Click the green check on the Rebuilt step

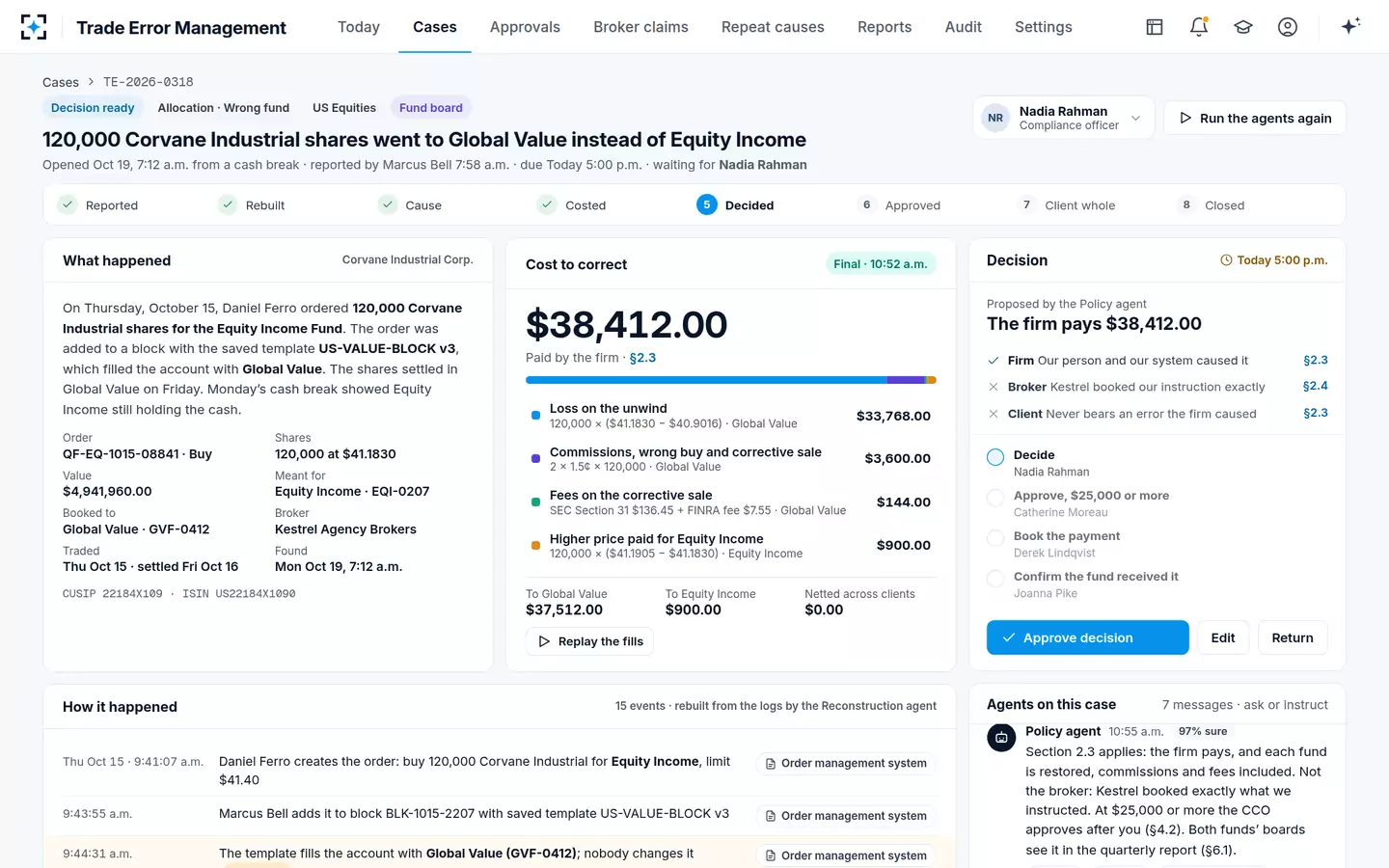click(227, 204)
